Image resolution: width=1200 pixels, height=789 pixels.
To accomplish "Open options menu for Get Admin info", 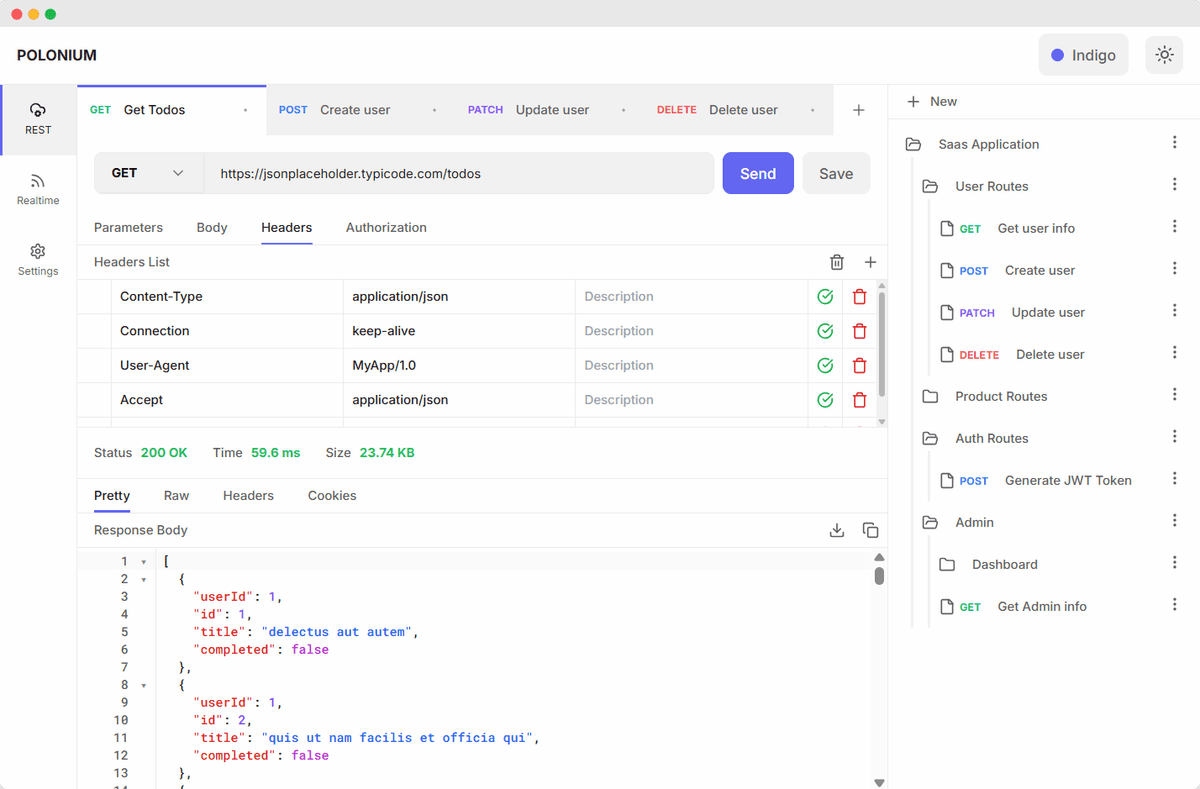I will pos(1174,605).
